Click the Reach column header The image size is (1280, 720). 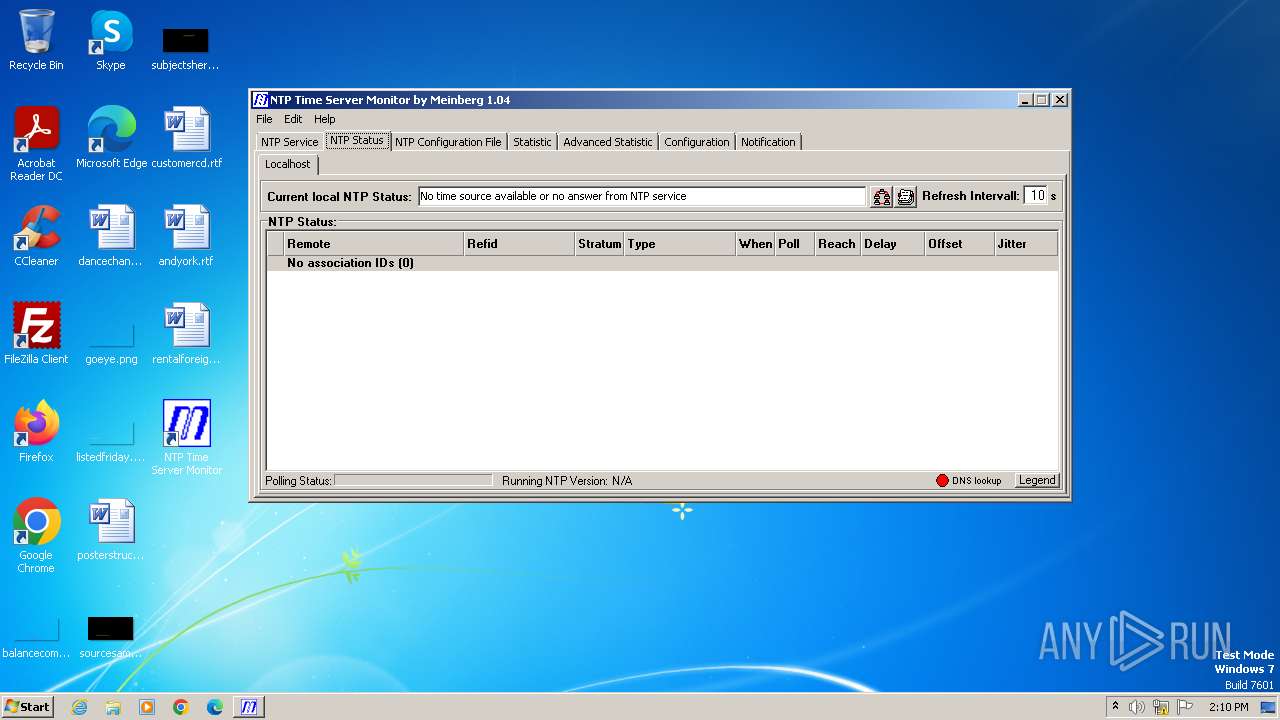(x=838, y=244)
